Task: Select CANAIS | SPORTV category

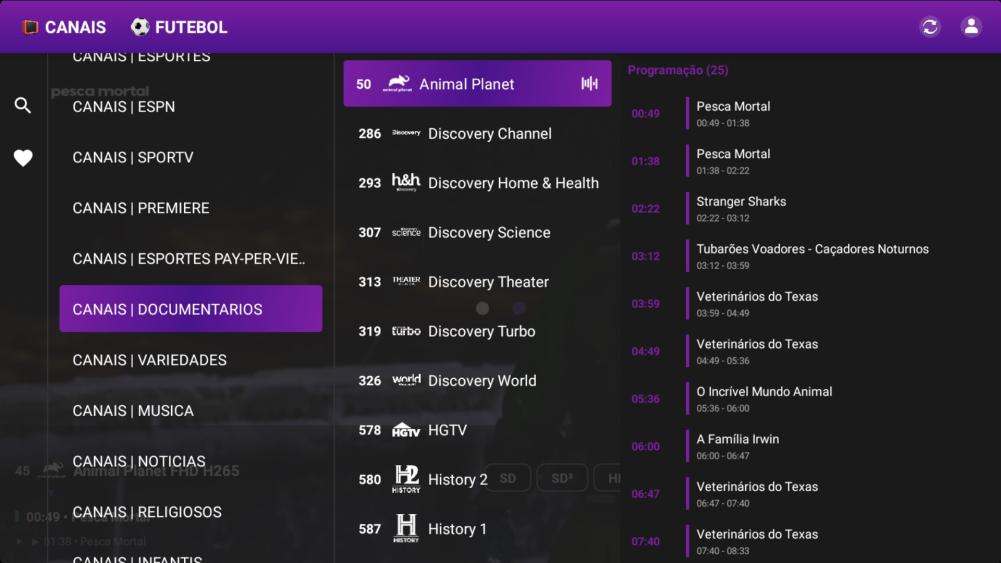Action: pyautogui.click(x=191, y=157)
